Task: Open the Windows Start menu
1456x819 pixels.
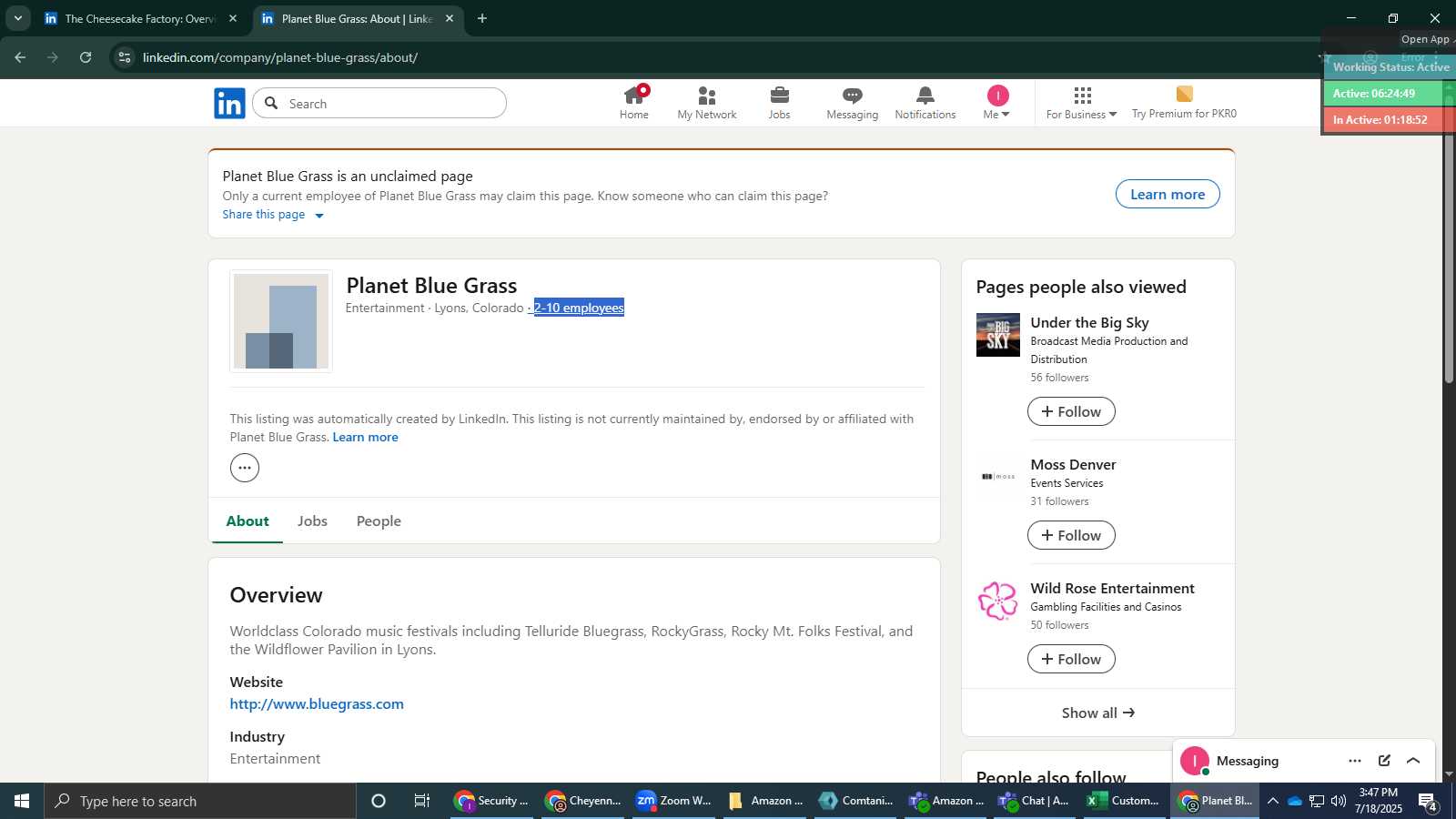Action: point(22,801)
